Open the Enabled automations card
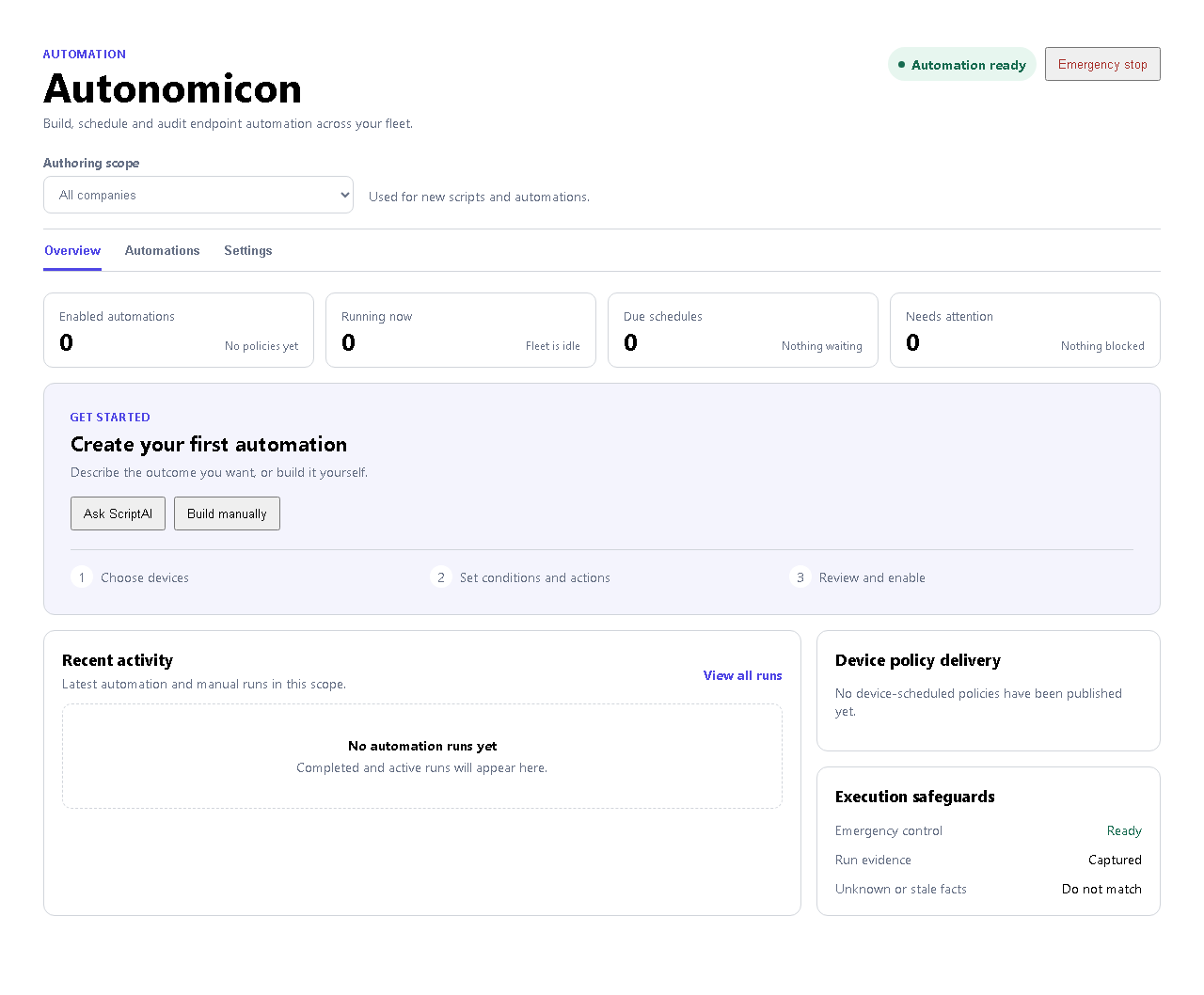1204x995 pixels. click(x=179, y=330)
